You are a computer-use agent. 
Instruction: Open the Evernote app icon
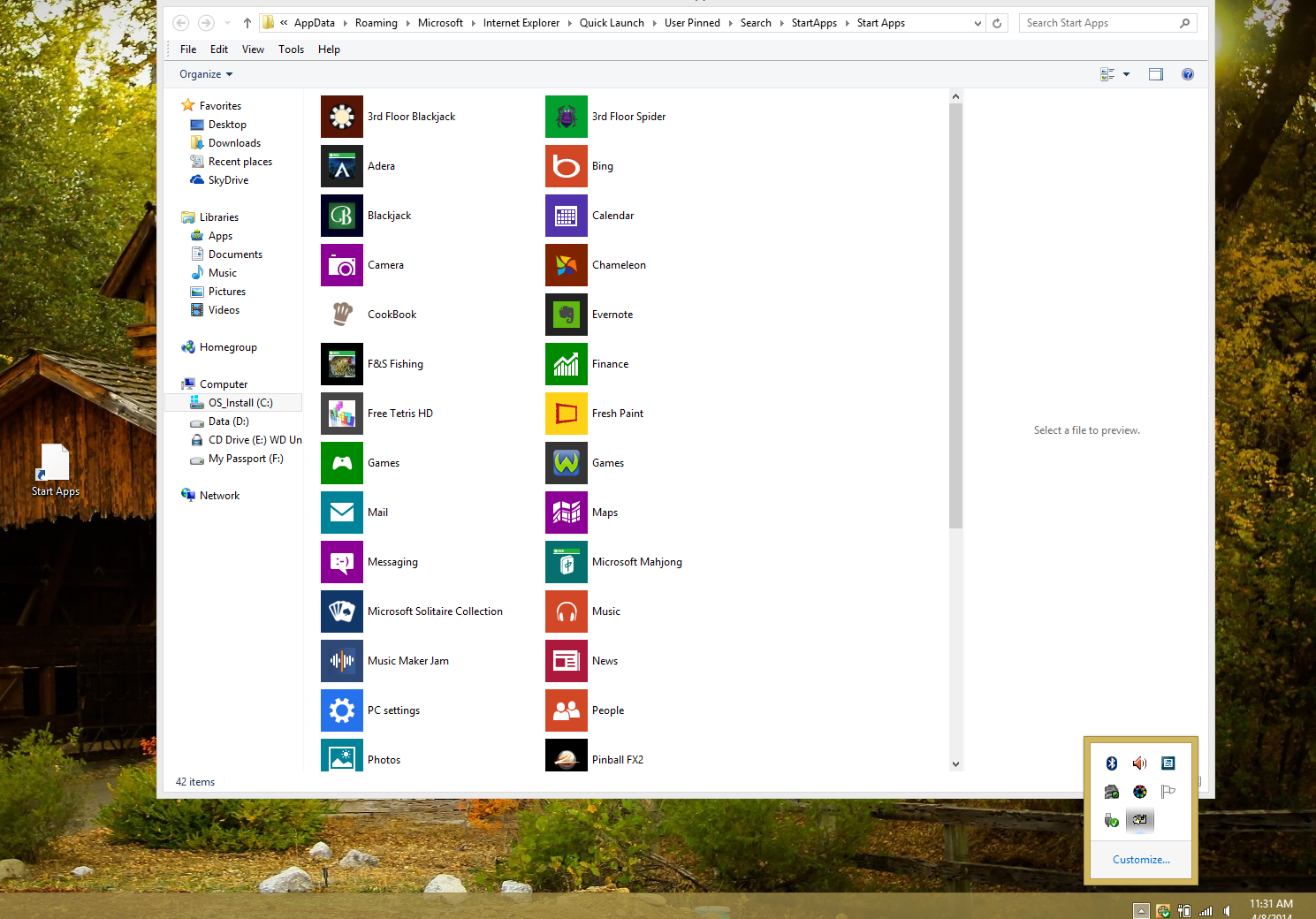pyautogui.click(x=566, y=315)
